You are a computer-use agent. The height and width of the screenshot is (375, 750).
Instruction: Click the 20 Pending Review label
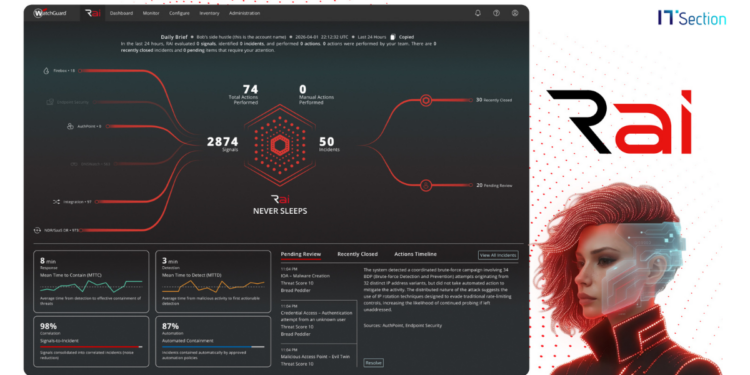[494, 185]
